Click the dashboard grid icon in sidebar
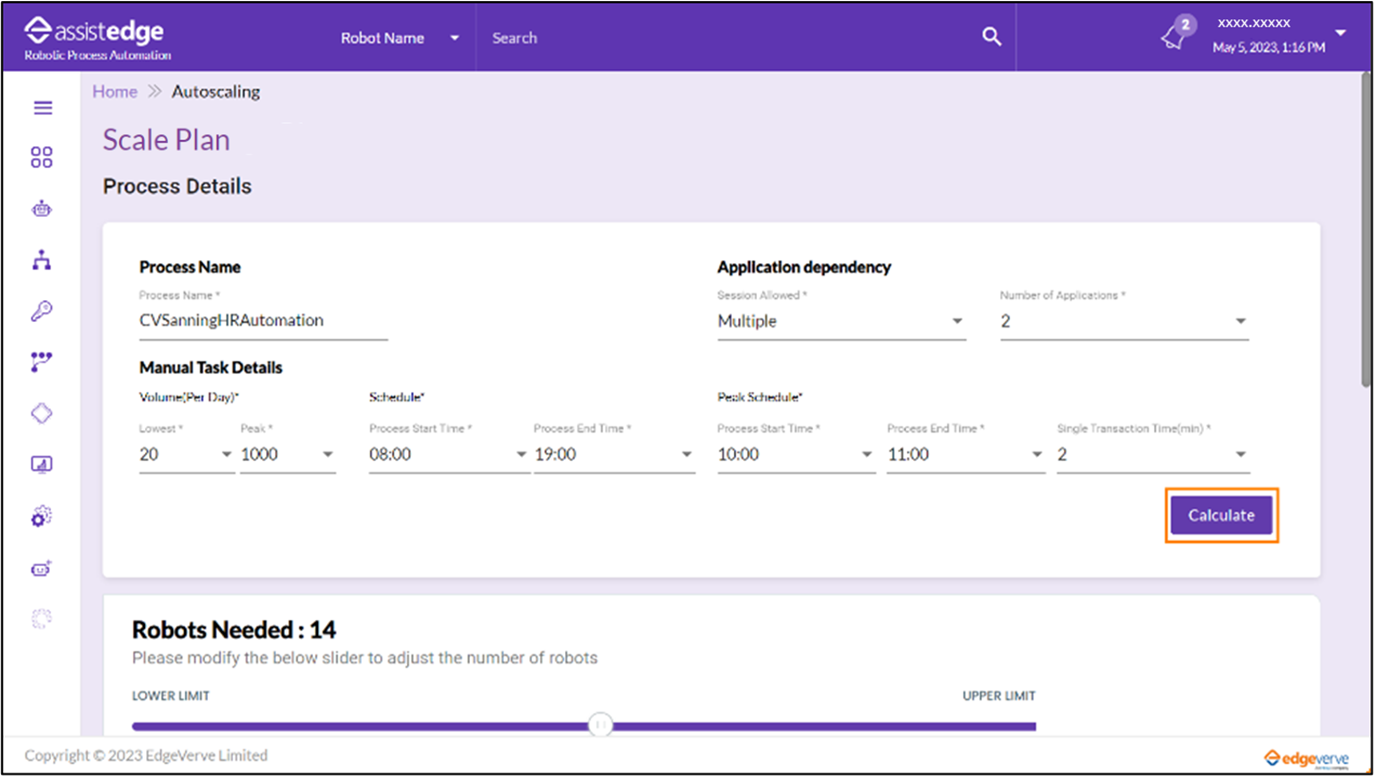Image resolution: width=1376 pixels, height=776 pixels. click(42, 158)
